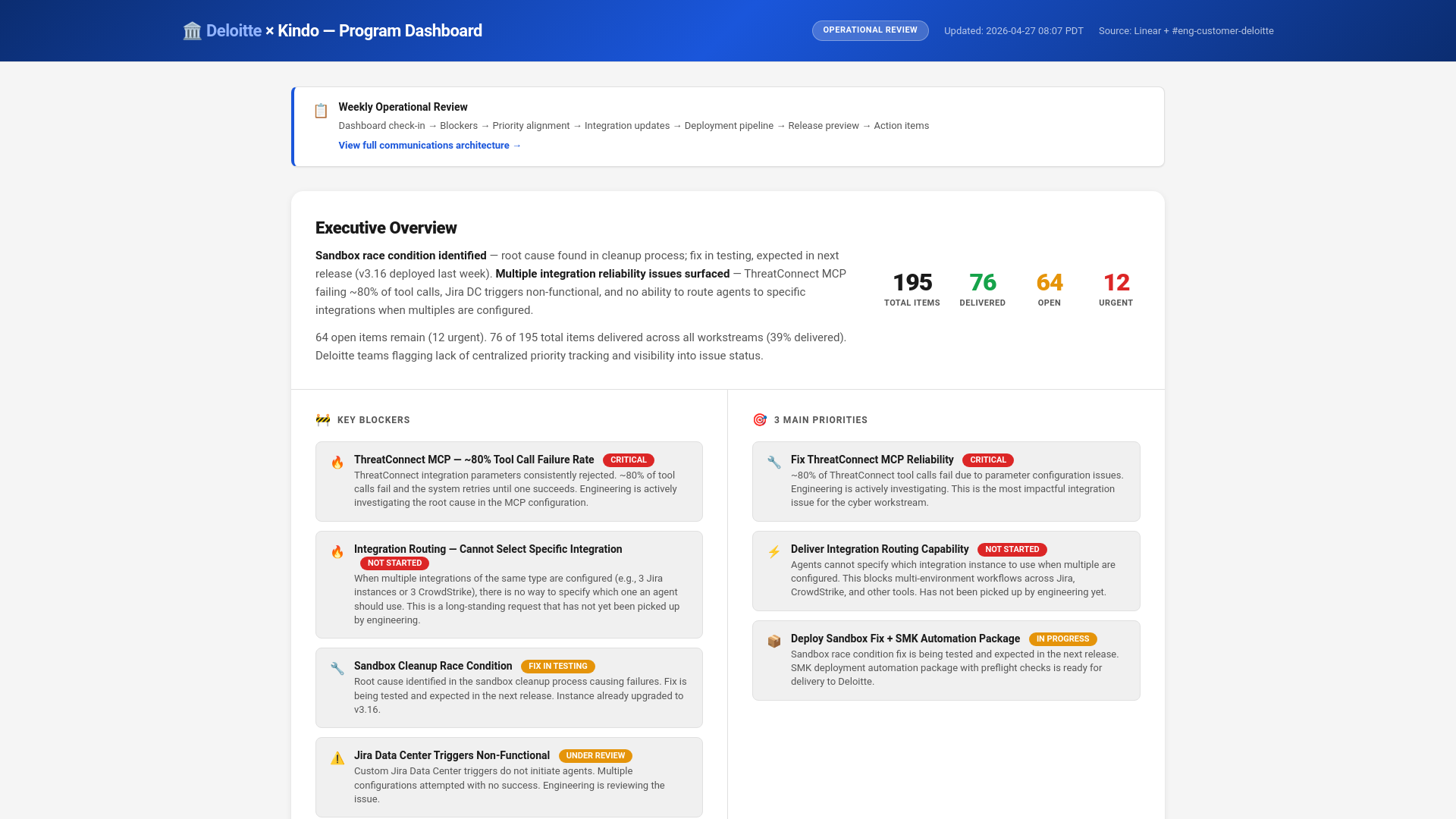Open Deliver Integration Routing Capability title
1456x819 pixels.
[880, 549]
